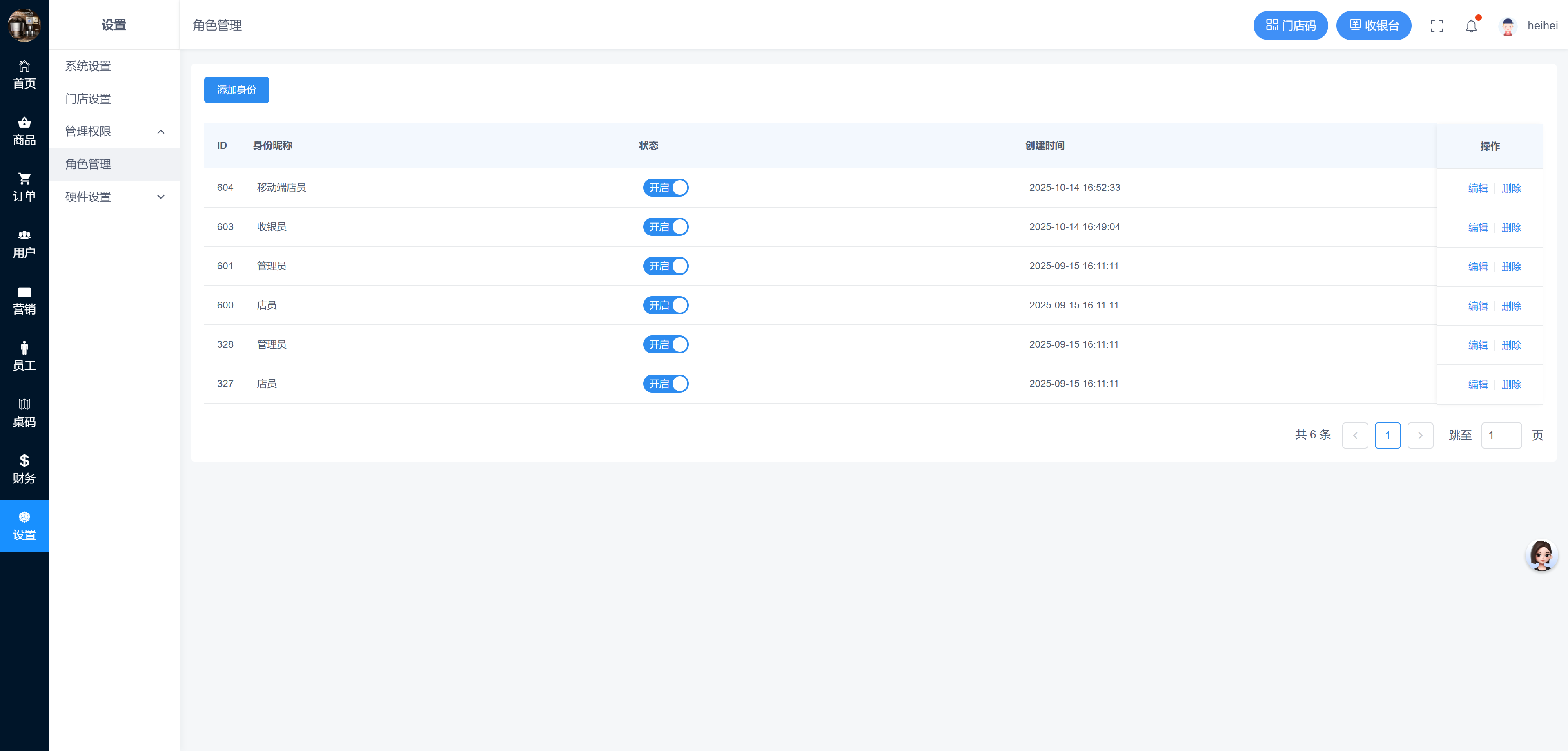
Task: Open 财务 finance dollar icon
Action: (24, 469)
